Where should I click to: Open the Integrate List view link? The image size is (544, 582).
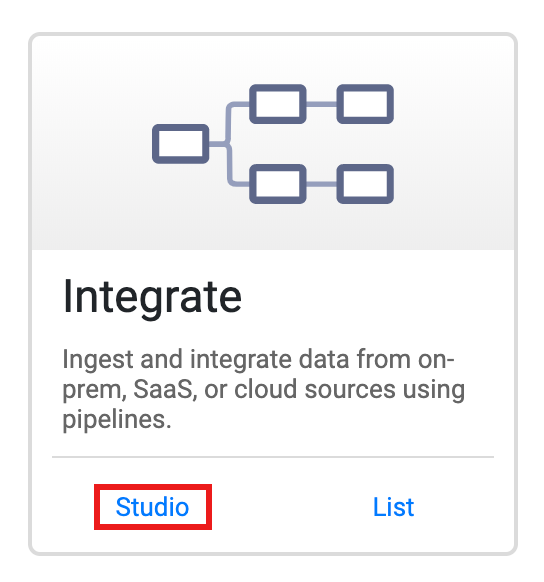click(393, 507)
